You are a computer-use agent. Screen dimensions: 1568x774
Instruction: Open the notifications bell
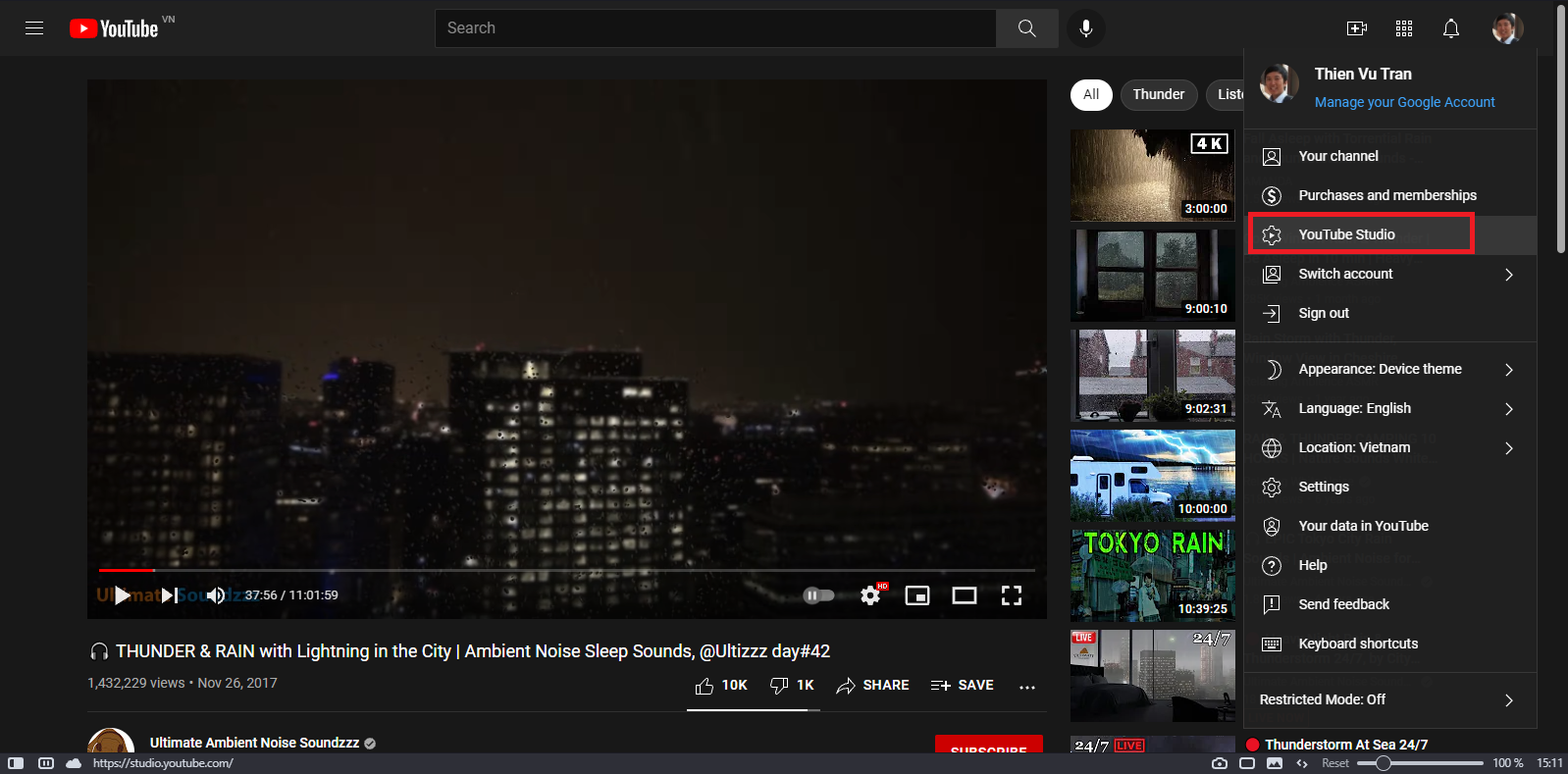pyautogui.click(x=1451, y=28)
